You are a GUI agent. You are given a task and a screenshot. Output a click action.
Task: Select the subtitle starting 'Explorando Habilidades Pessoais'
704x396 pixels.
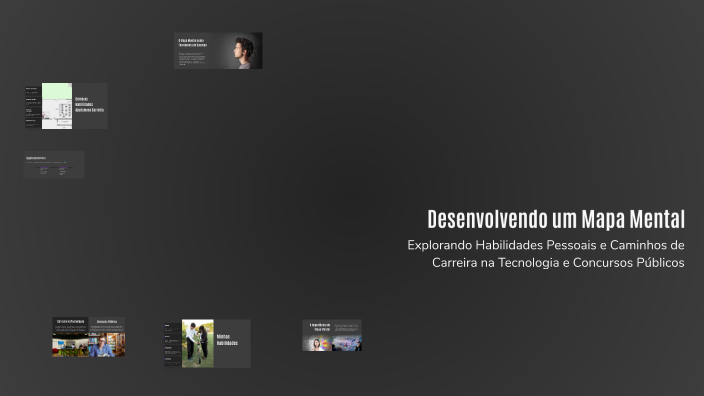click(x=546, y=254)
